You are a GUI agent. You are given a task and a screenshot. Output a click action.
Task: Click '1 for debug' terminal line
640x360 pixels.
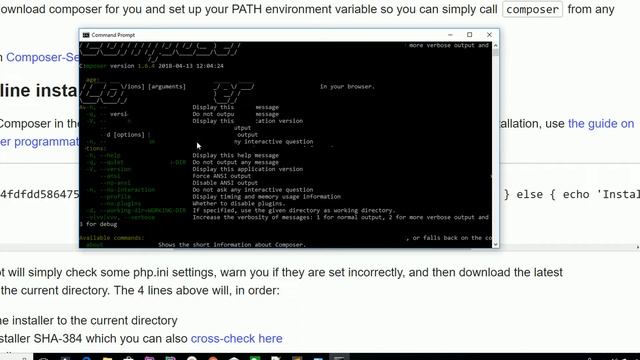(x=98, y=224)
